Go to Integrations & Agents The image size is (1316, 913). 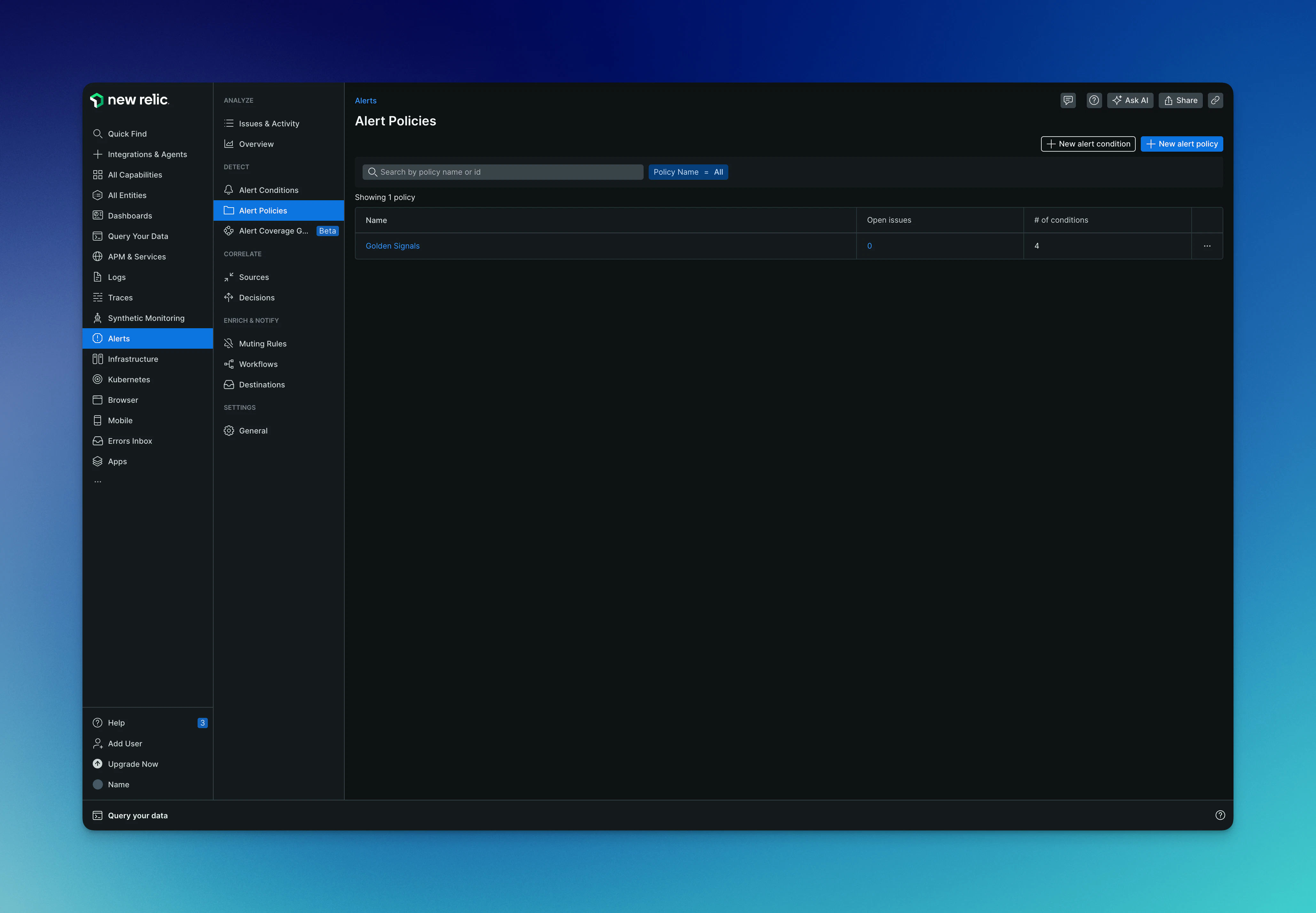coord(147,155)
